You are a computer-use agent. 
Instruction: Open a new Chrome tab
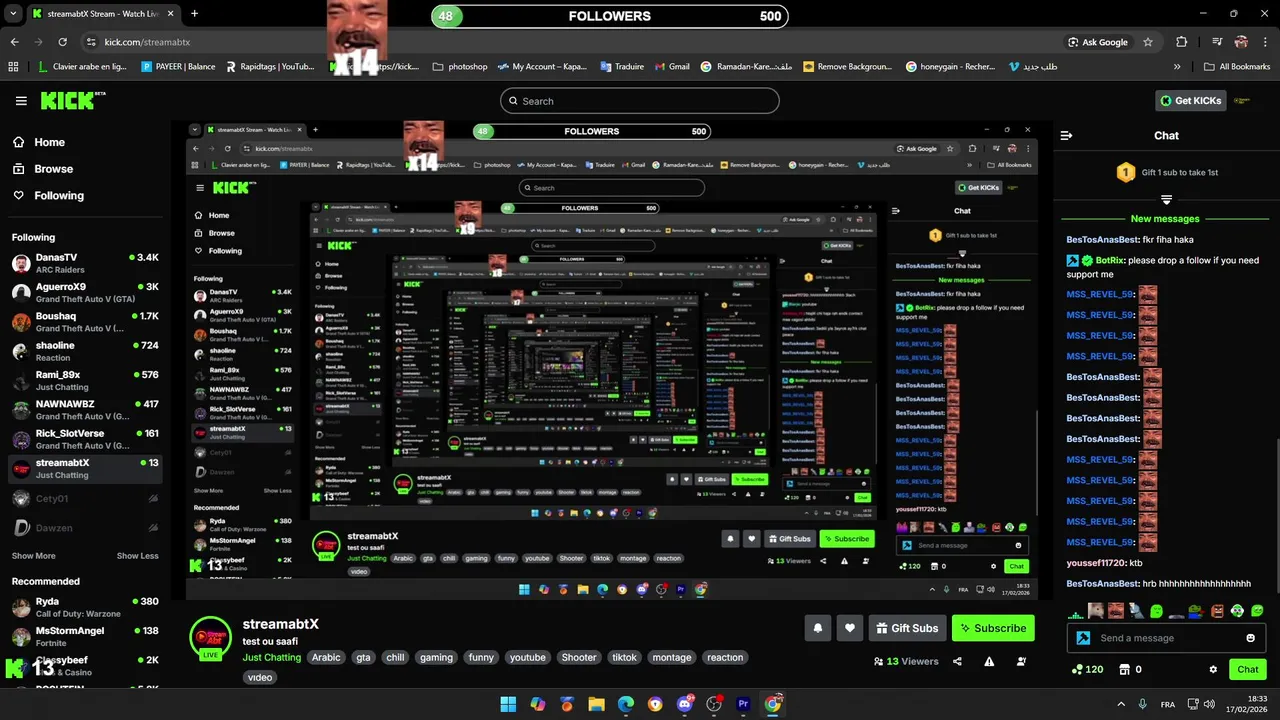194,14
